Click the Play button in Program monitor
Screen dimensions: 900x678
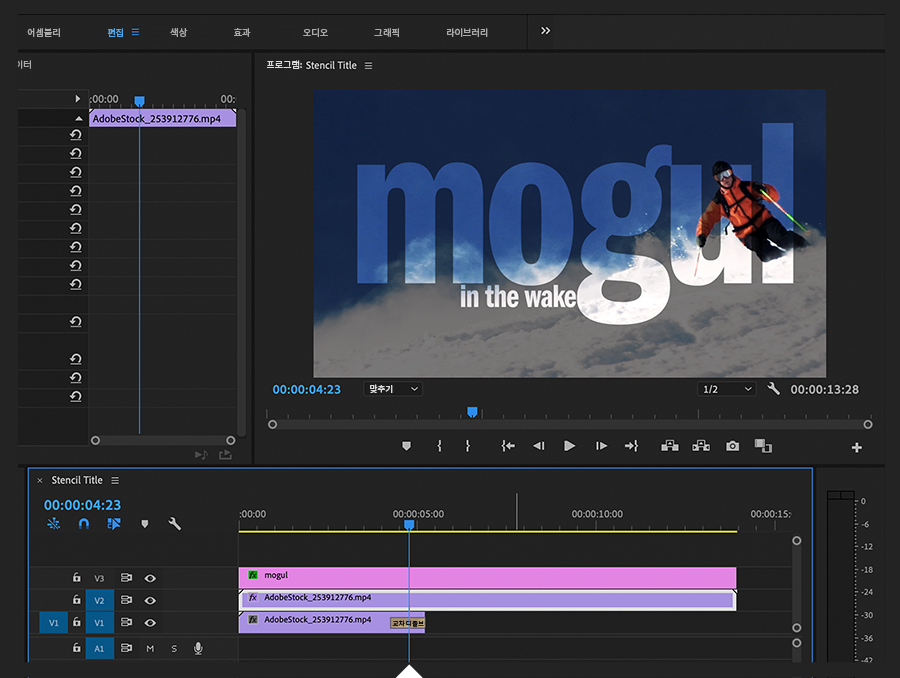569,446
